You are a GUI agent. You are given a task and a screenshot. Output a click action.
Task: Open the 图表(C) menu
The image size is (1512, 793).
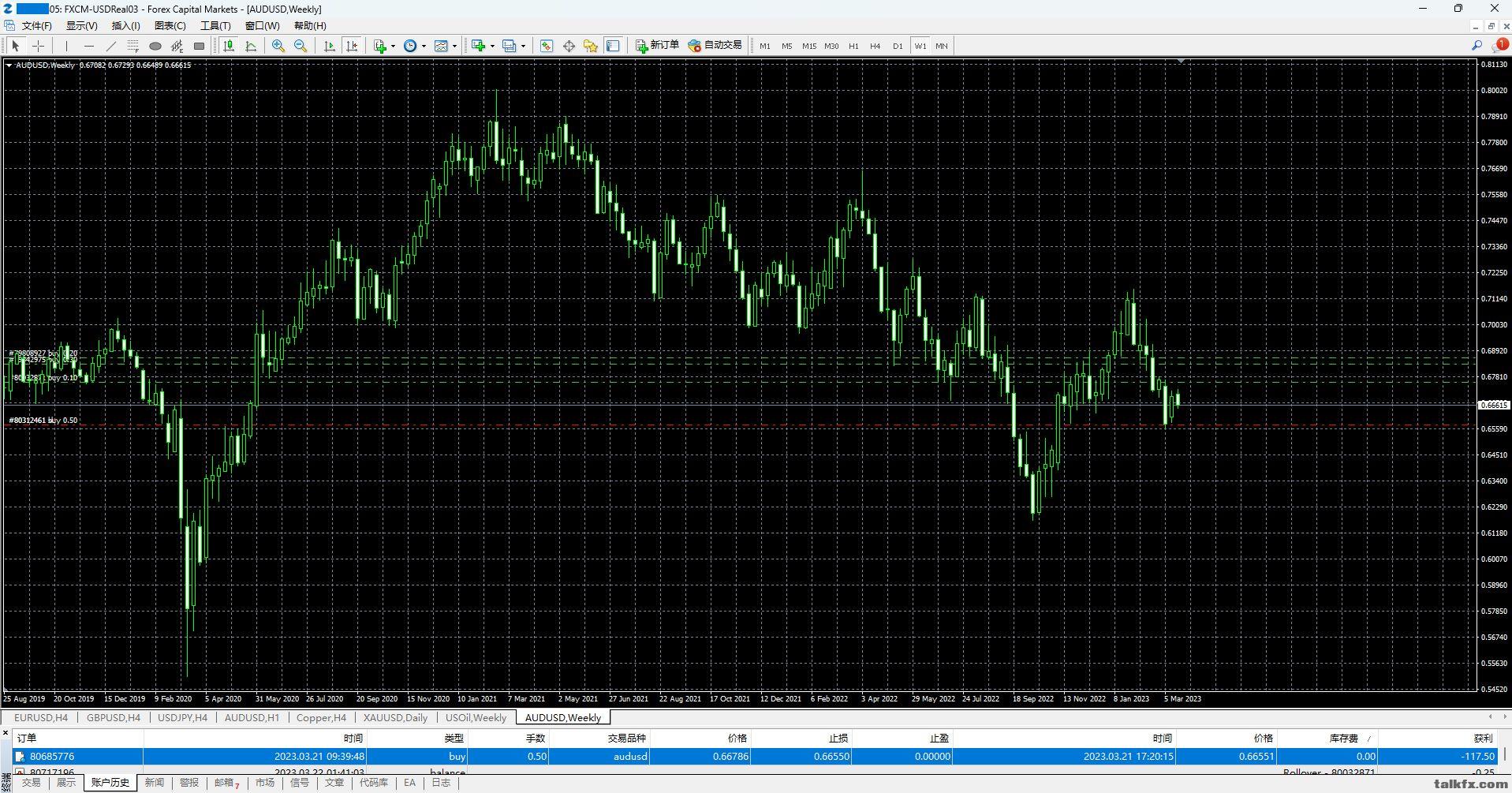(x=170, y=26)
